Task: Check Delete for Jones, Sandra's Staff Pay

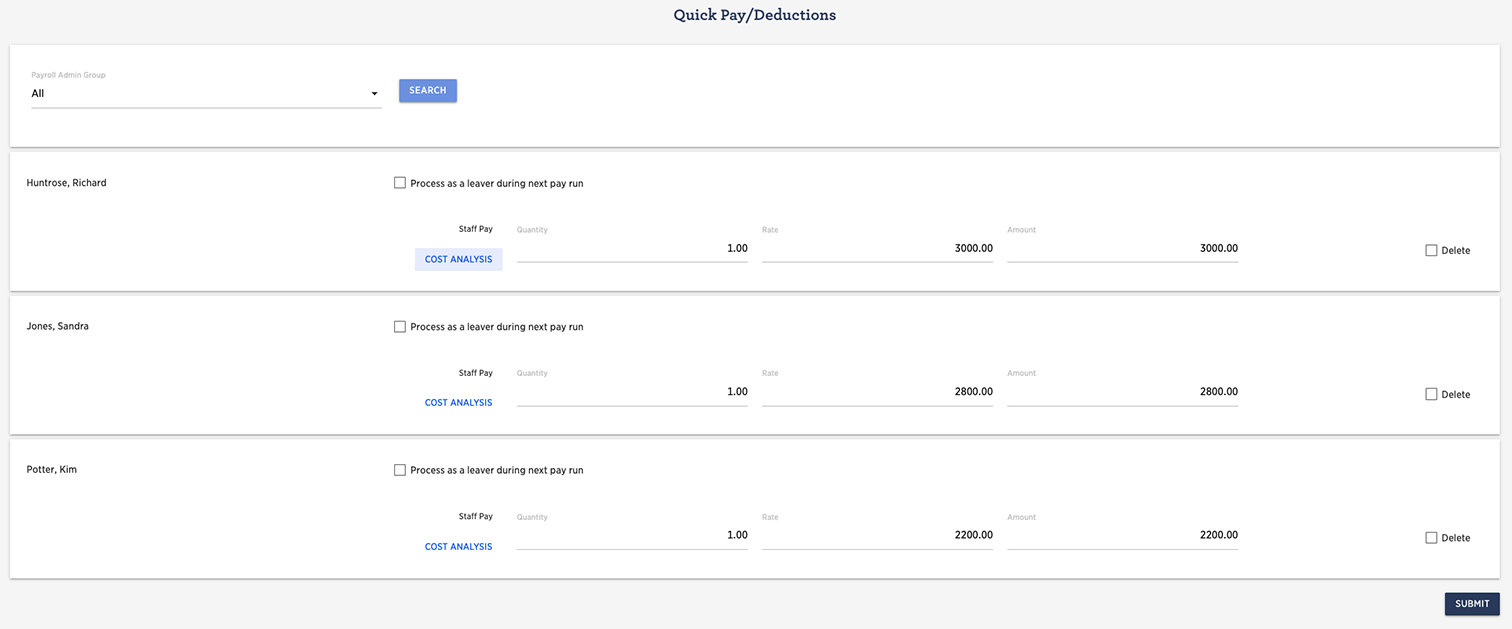Action: [x=1431, y=395]
